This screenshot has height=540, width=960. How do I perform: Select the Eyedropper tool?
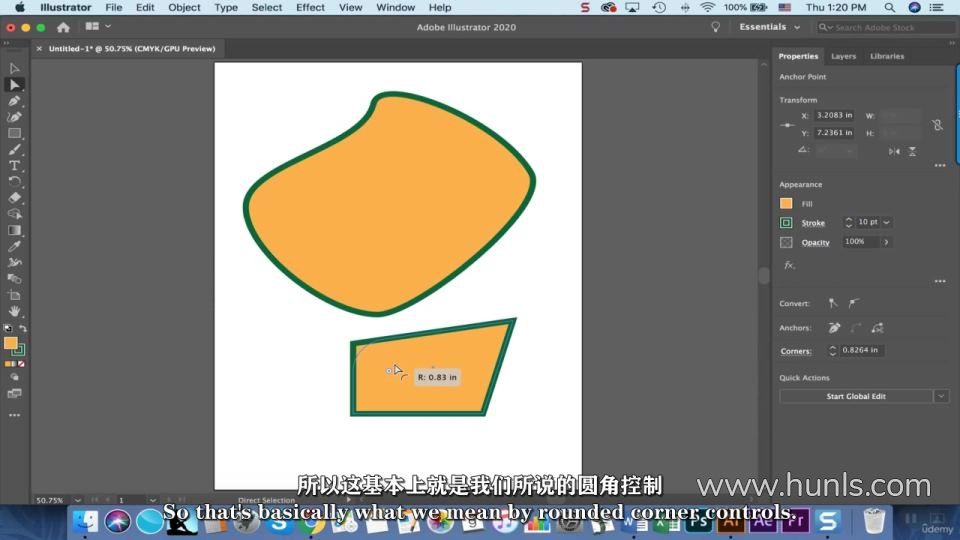[14, 246]
